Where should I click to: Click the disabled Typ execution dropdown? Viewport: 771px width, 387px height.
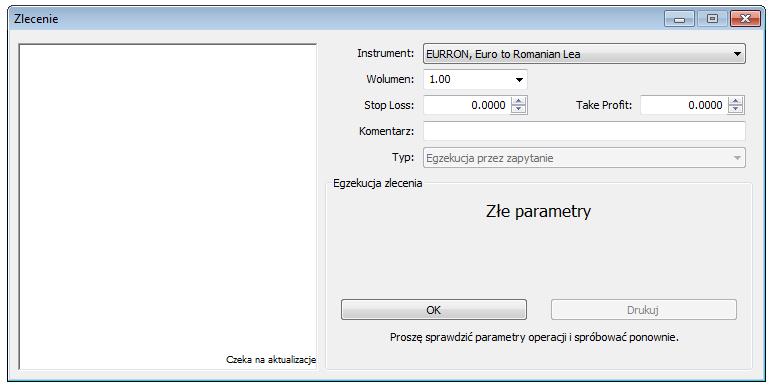584,158
